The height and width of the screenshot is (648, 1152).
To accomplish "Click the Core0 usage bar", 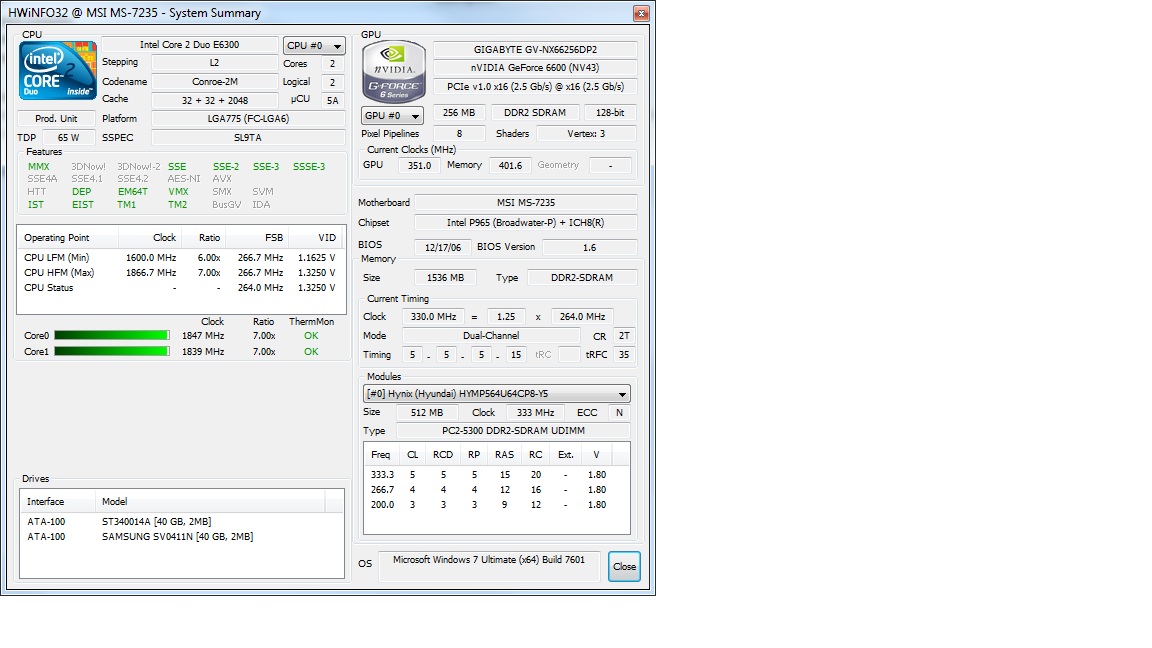I will [112, 336].
